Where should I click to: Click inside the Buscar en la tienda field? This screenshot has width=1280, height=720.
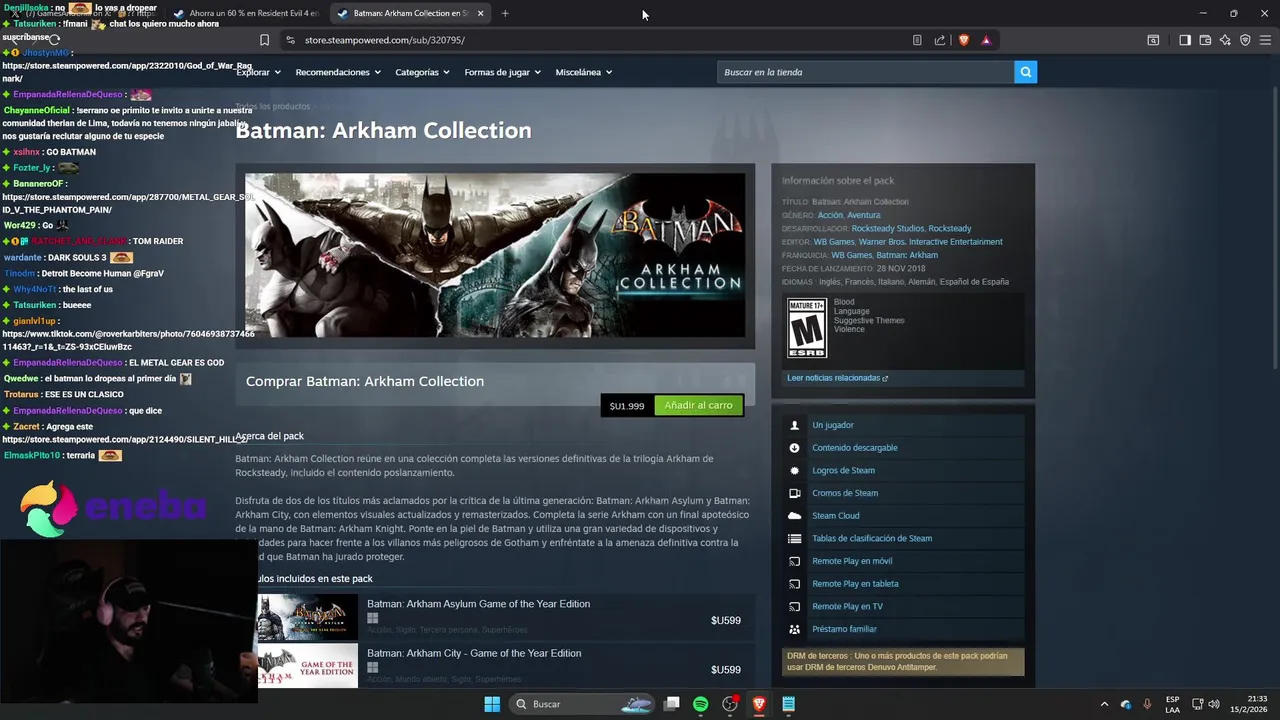click(x=865, y=72)
